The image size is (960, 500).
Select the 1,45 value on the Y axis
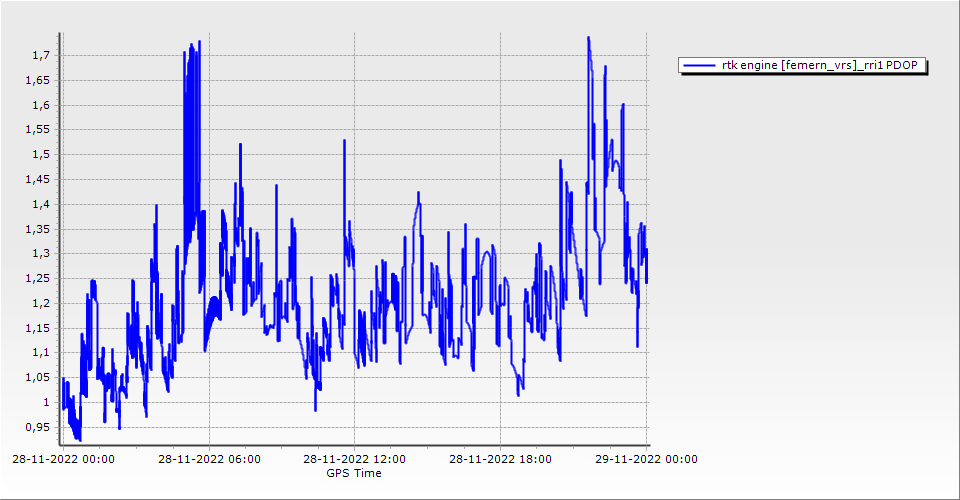[x=37, y=179]
